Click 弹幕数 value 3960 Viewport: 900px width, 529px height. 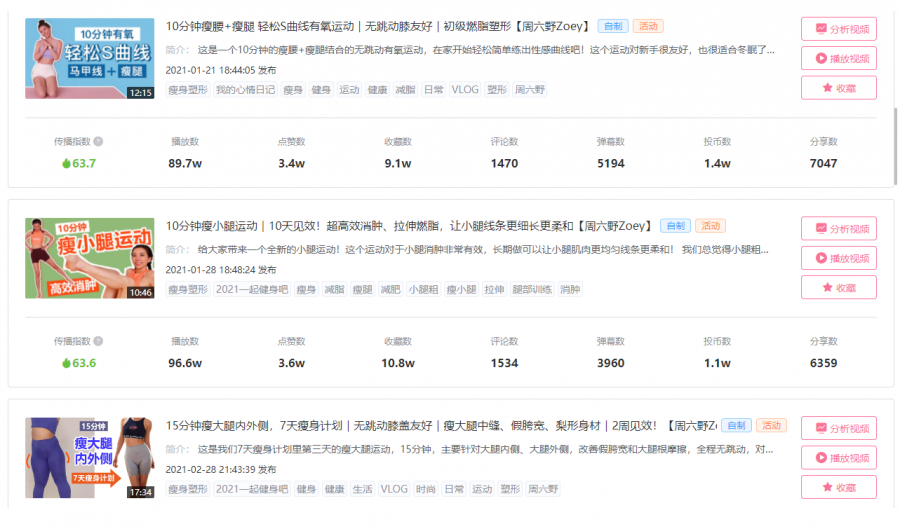click(x=611, y=363)
